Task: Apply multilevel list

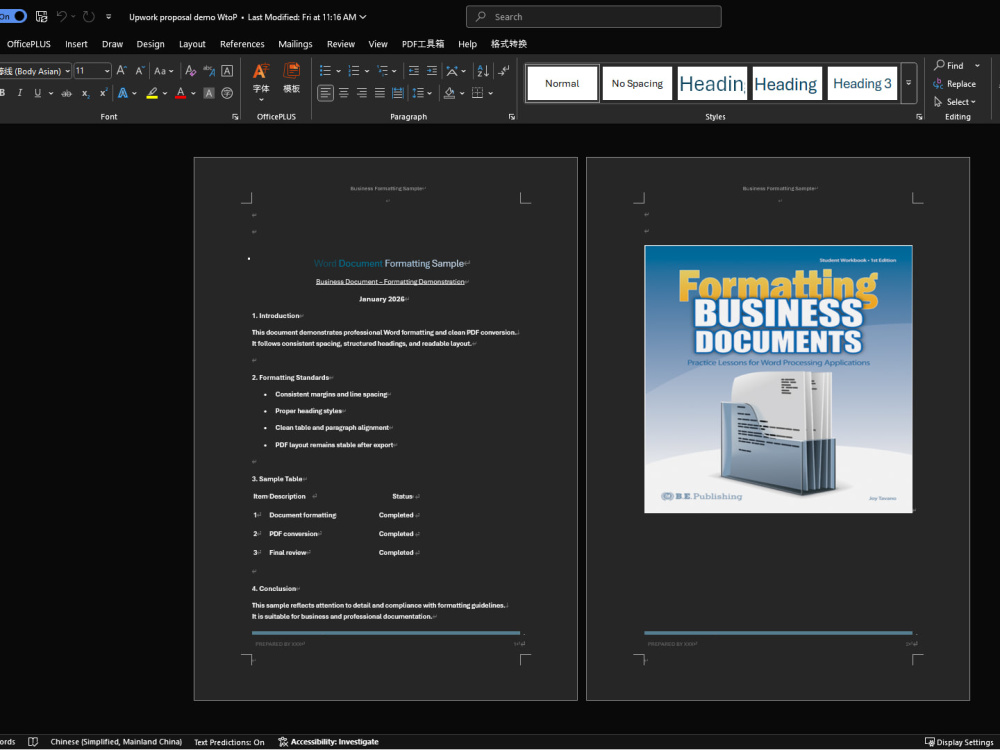Action: [383, 71]
